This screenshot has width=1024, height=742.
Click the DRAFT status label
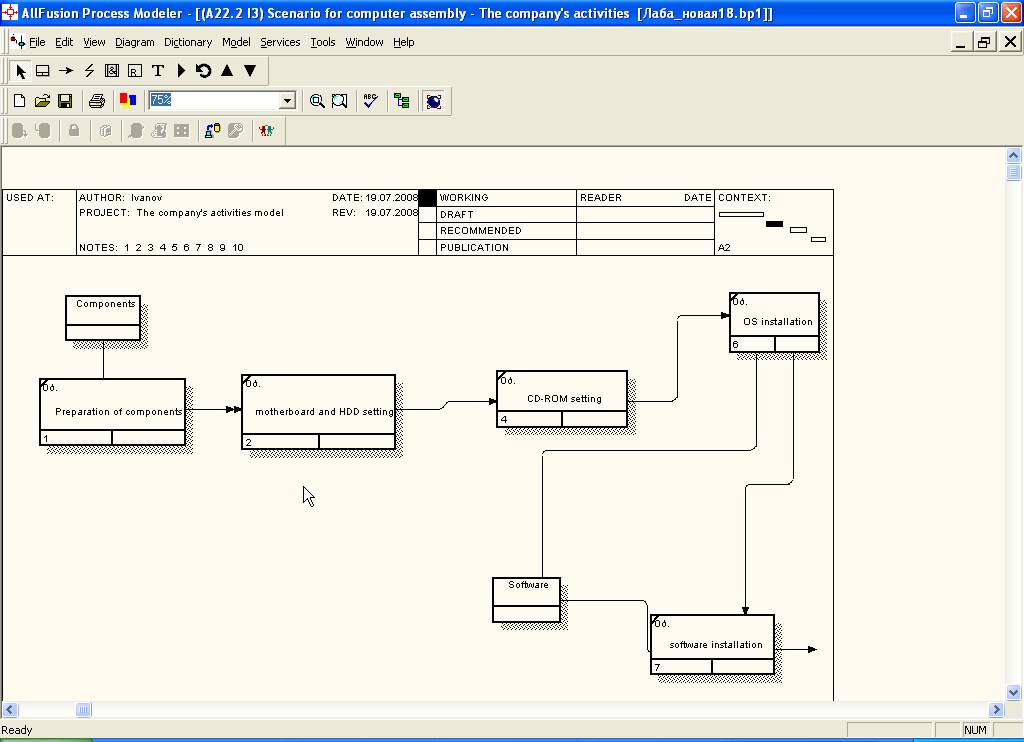point(456,214)
